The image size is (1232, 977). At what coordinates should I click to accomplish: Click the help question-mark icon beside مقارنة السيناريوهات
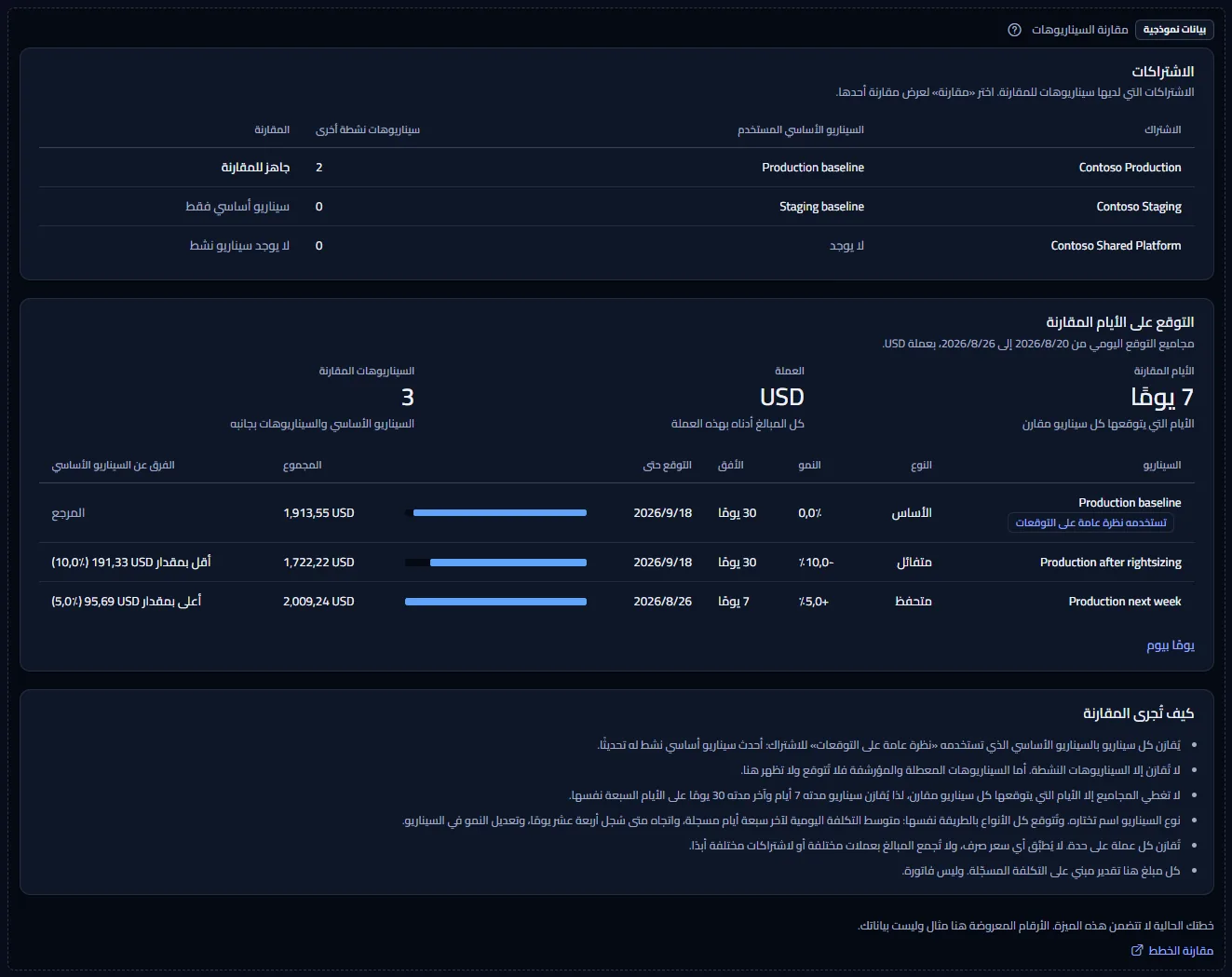(1014, 30)
